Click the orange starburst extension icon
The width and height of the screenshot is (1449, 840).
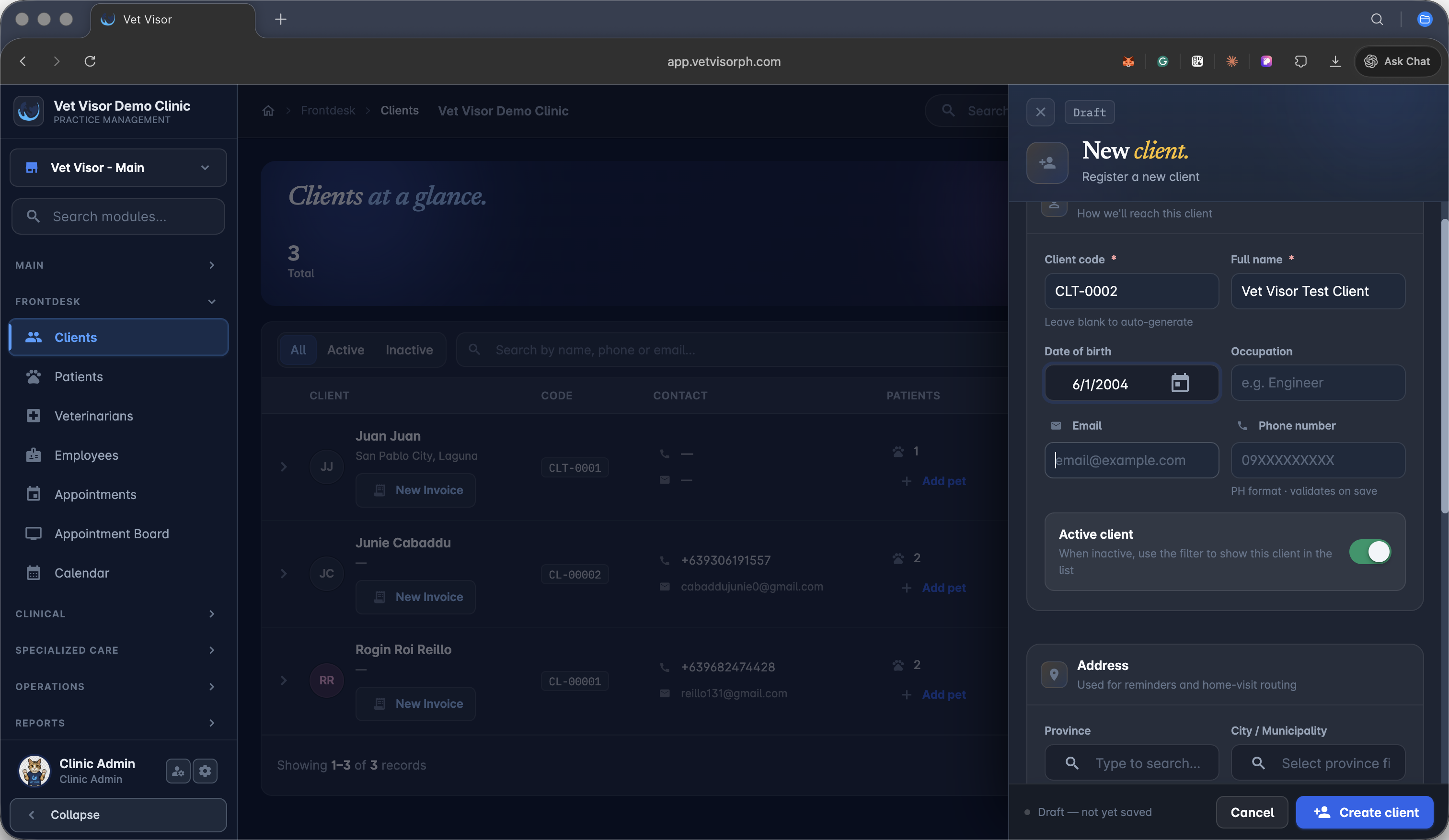[x=1231, y=61]
